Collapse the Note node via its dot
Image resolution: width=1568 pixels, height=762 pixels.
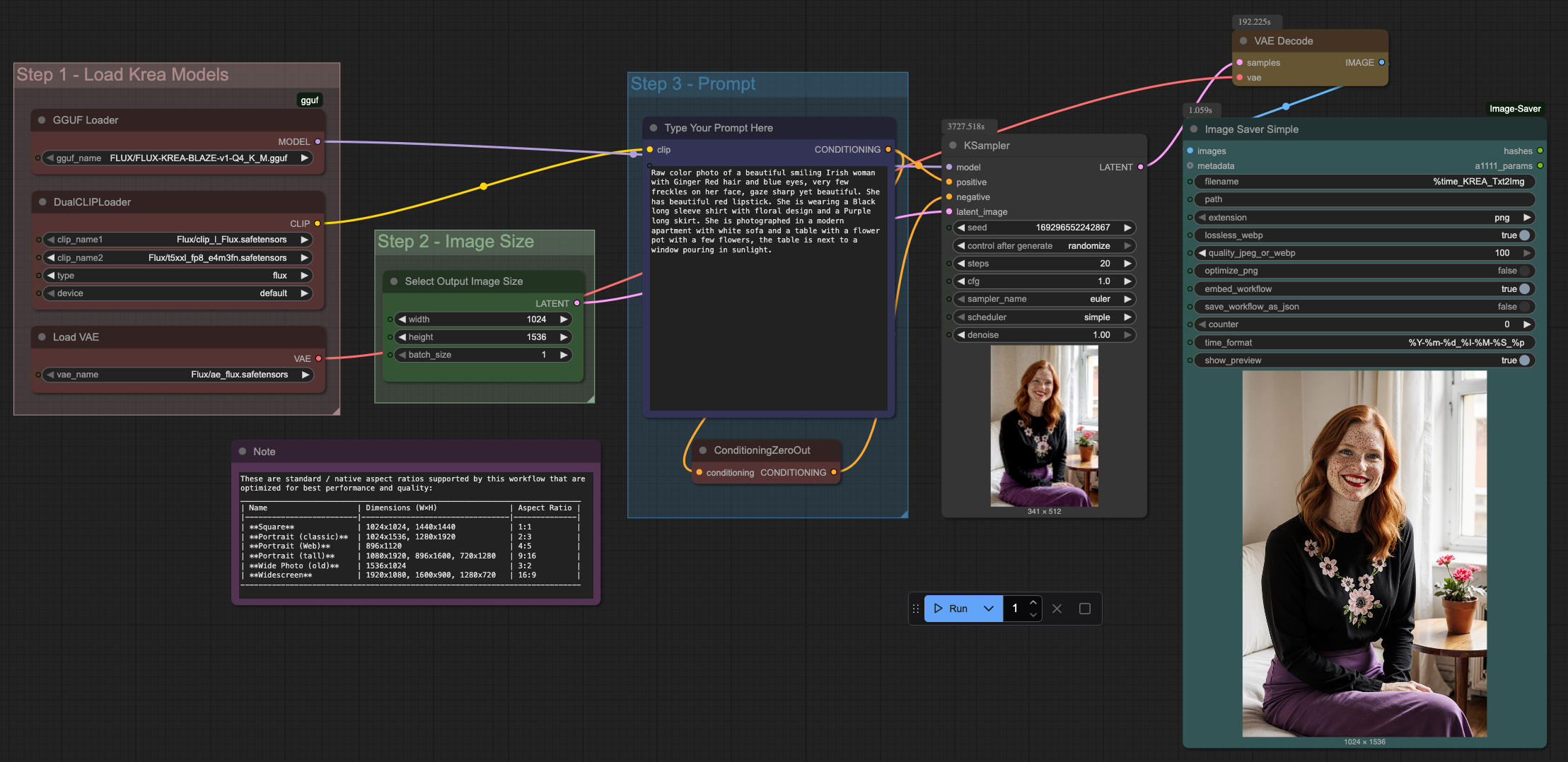coord(243,452)
